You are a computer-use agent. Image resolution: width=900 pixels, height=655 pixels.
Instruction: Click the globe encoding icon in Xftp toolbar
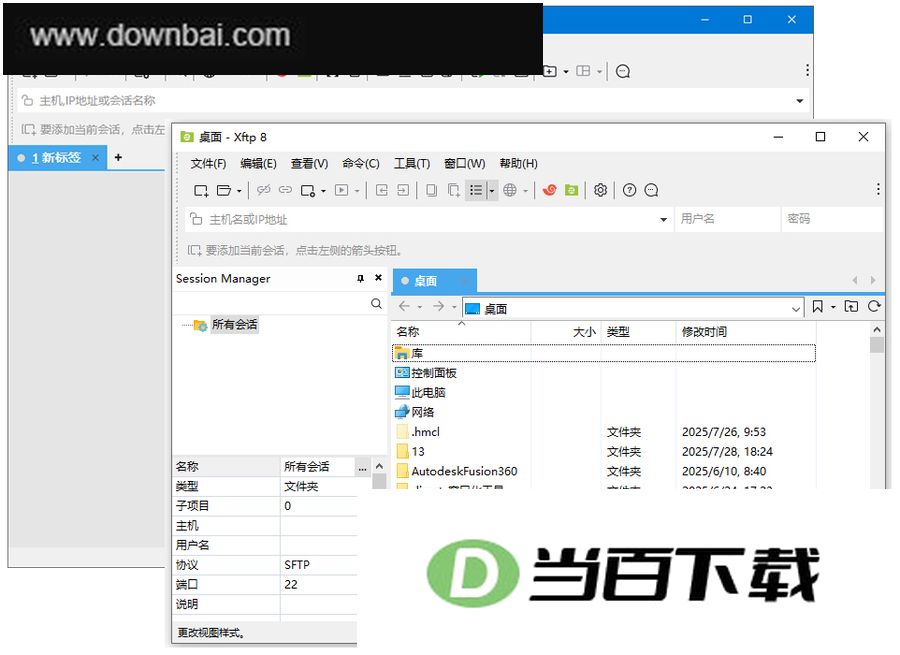pos(510,190)
